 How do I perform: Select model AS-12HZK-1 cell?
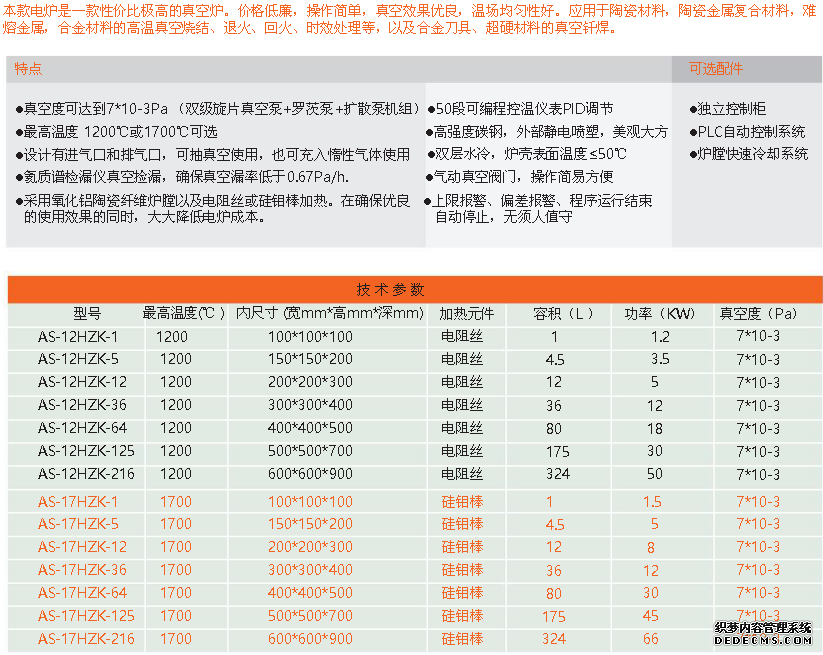pos(78,336)
